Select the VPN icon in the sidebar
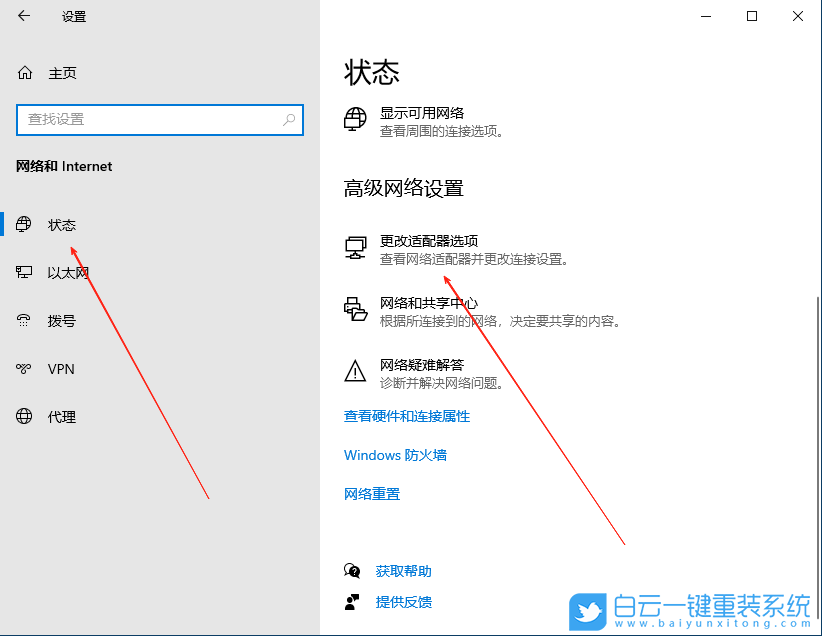This screenshot has width=822, height=636. tap(23, 369)
